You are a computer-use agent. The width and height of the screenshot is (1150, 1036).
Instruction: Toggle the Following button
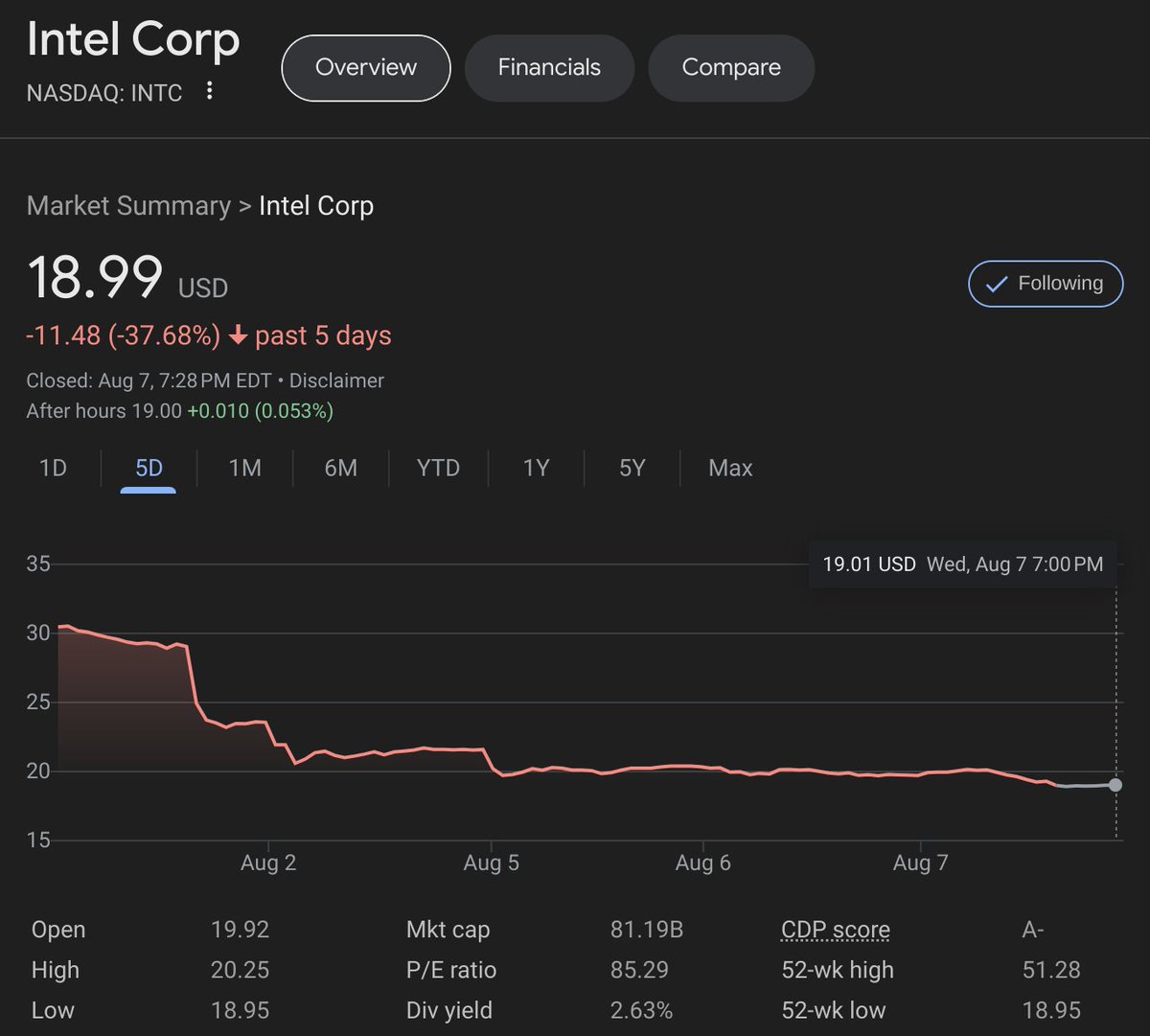pyautogui.click(x=1046, y=284)
